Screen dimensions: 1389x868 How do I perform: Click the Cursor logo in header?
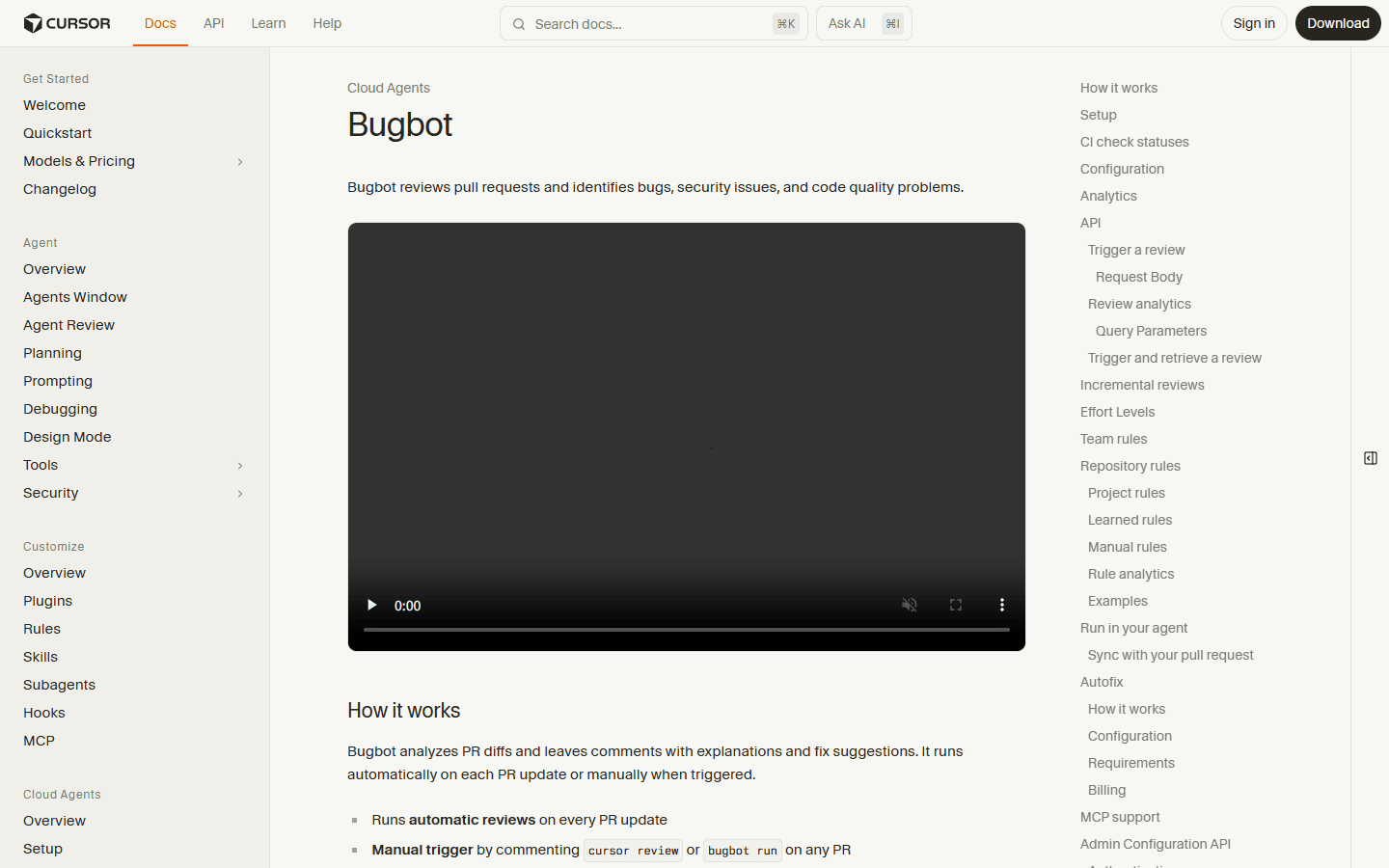click(67, 23)
